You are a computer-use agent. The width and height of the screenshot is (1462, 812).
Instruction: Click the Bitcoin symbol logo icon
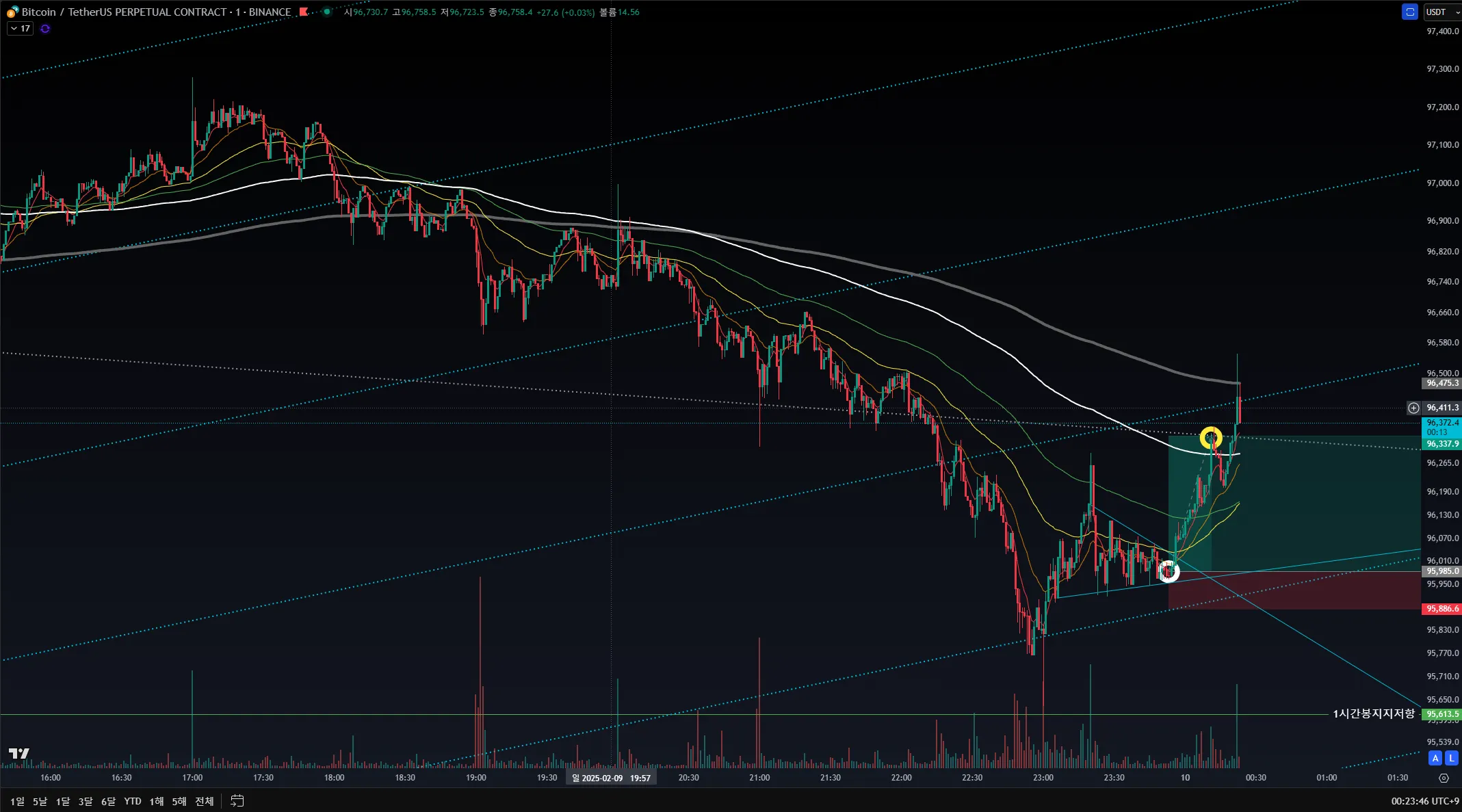click(x=12, y=12)
